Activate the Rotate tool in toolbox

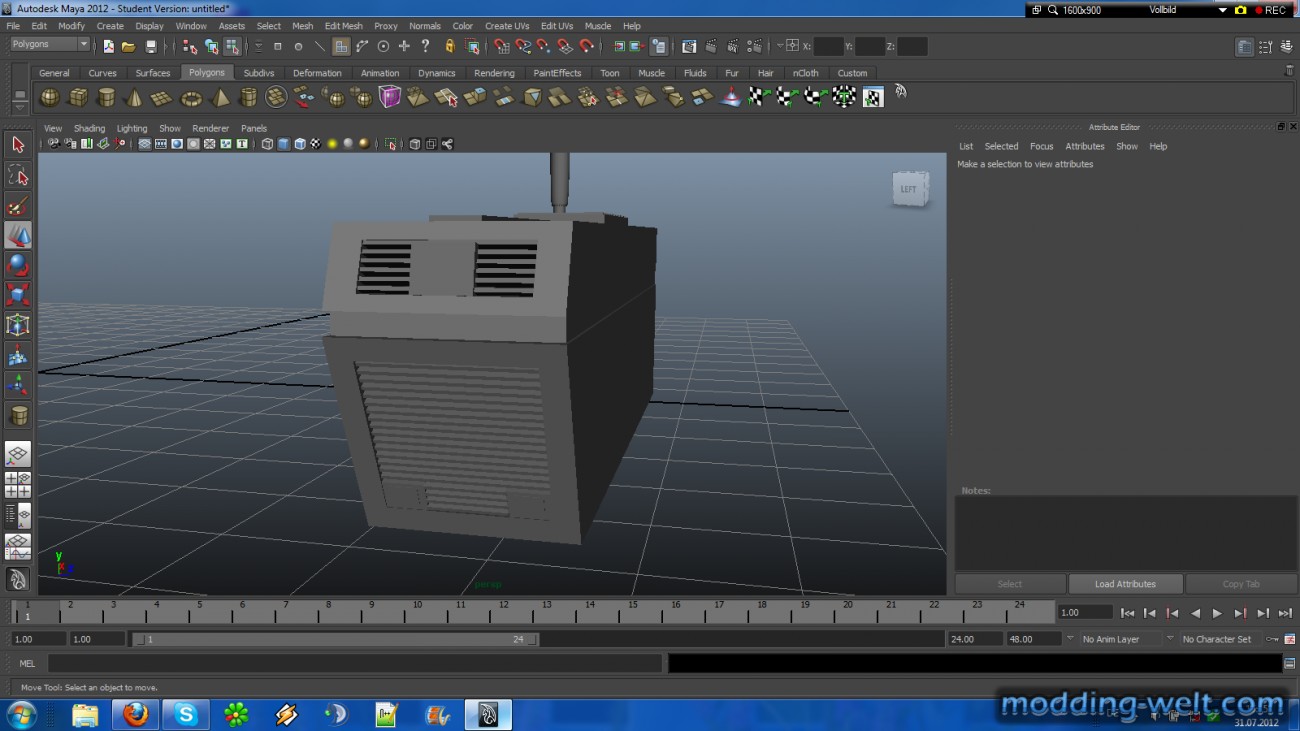click(x=18, y=265)
